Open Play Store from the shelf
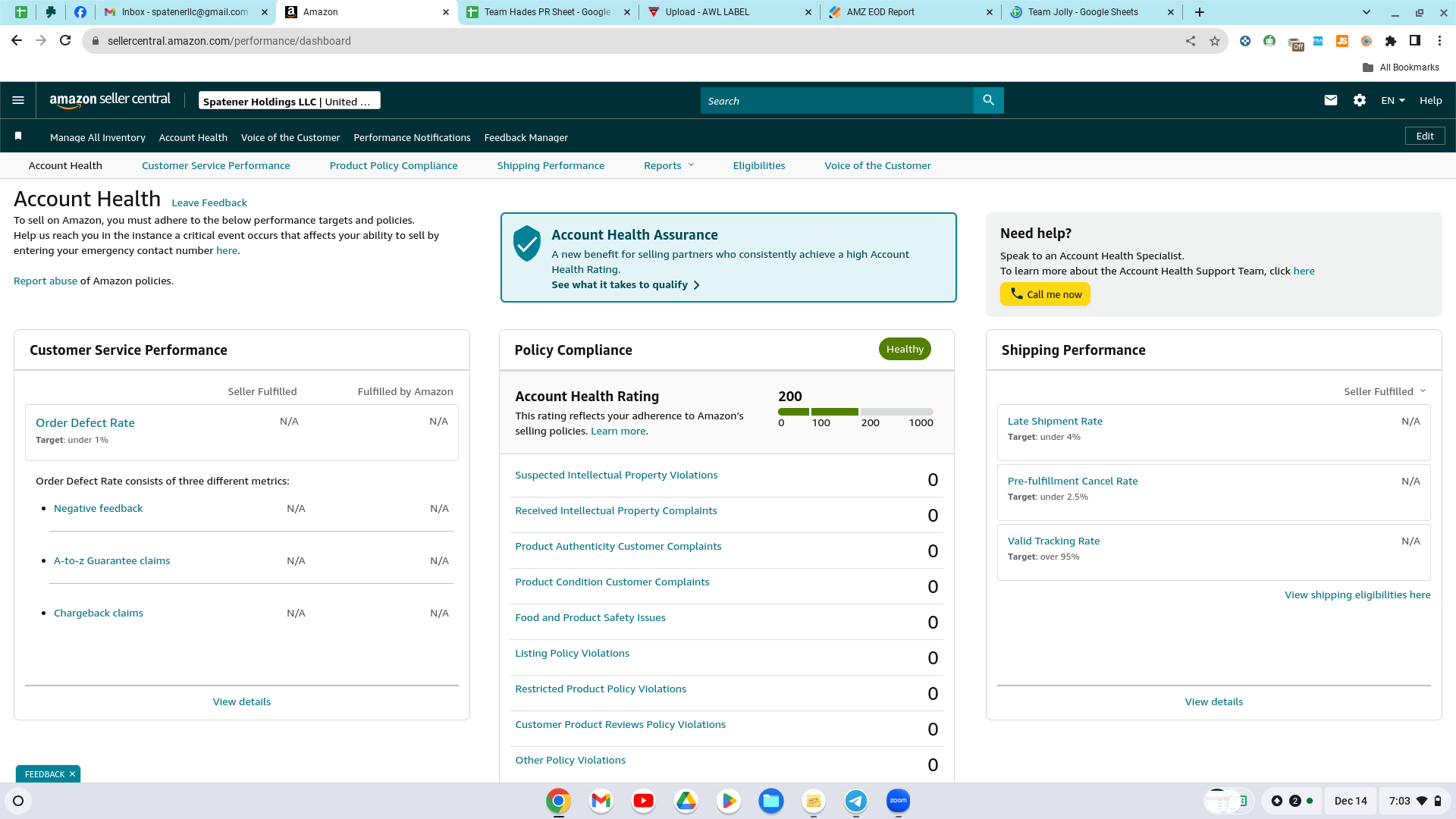The image size is (1456, 819). pyautogui.click(x=728, y=801)
